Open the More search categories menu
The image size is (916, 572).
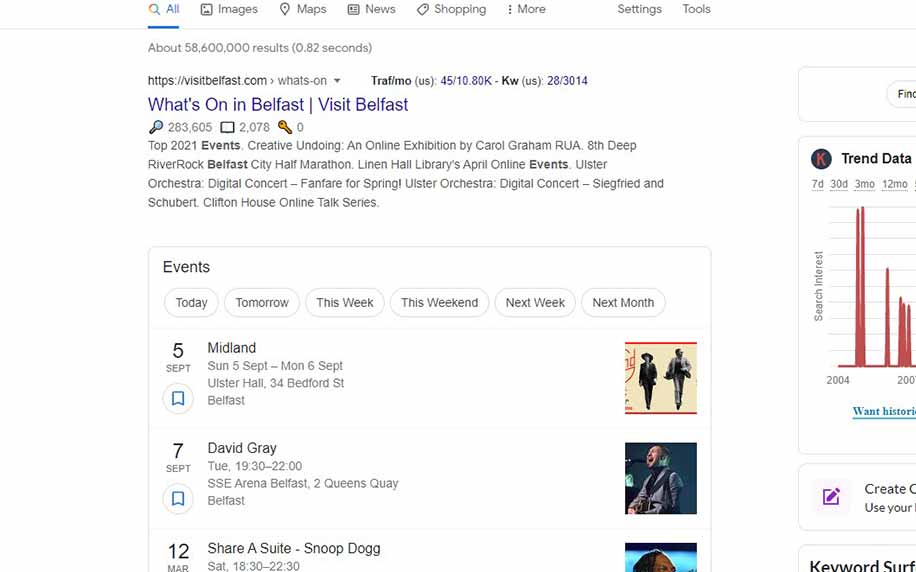click(526, 9)
